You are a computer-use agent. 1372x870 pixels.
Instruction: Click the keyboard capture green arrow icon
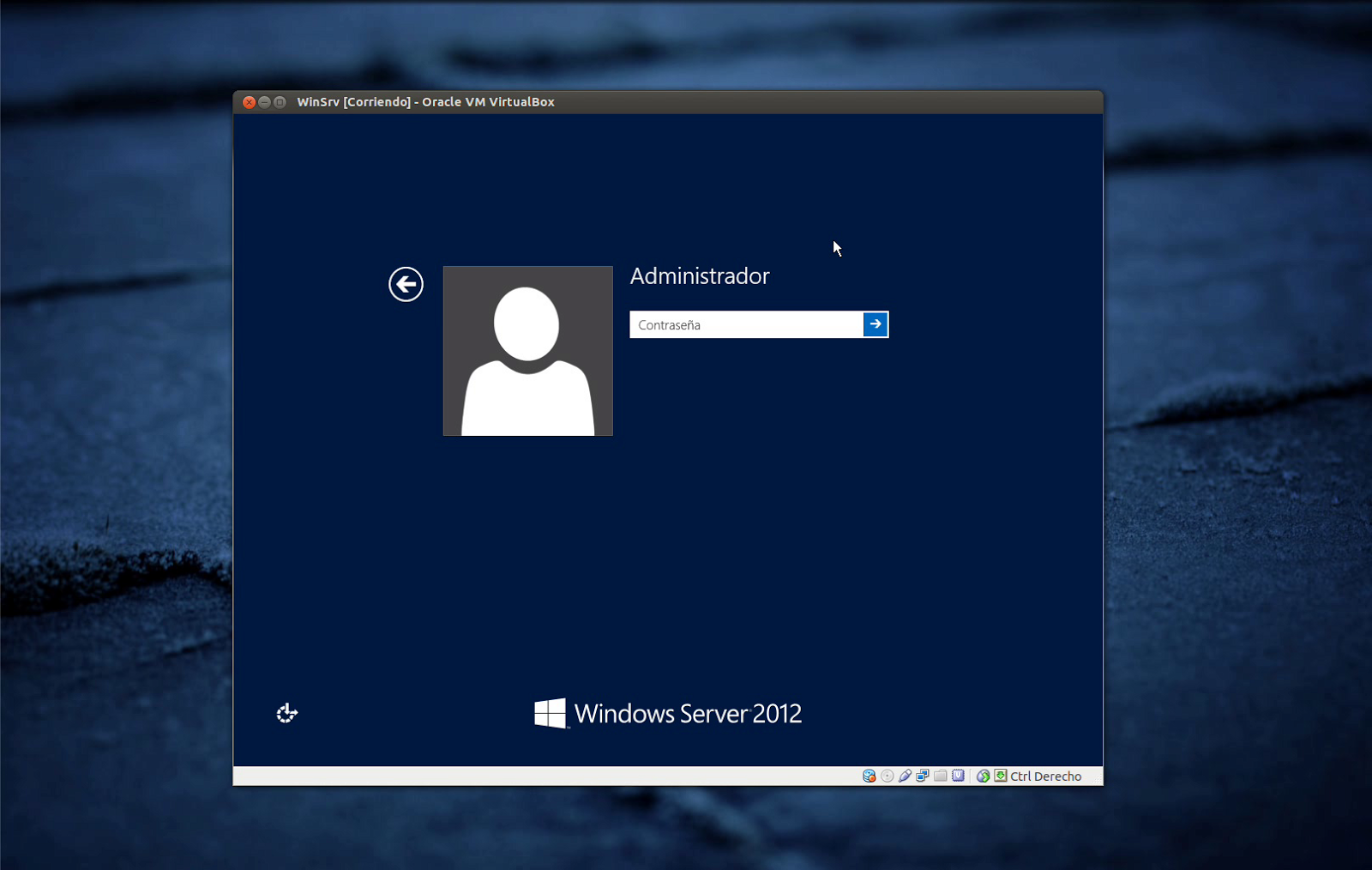click(x=1001, y=776)
